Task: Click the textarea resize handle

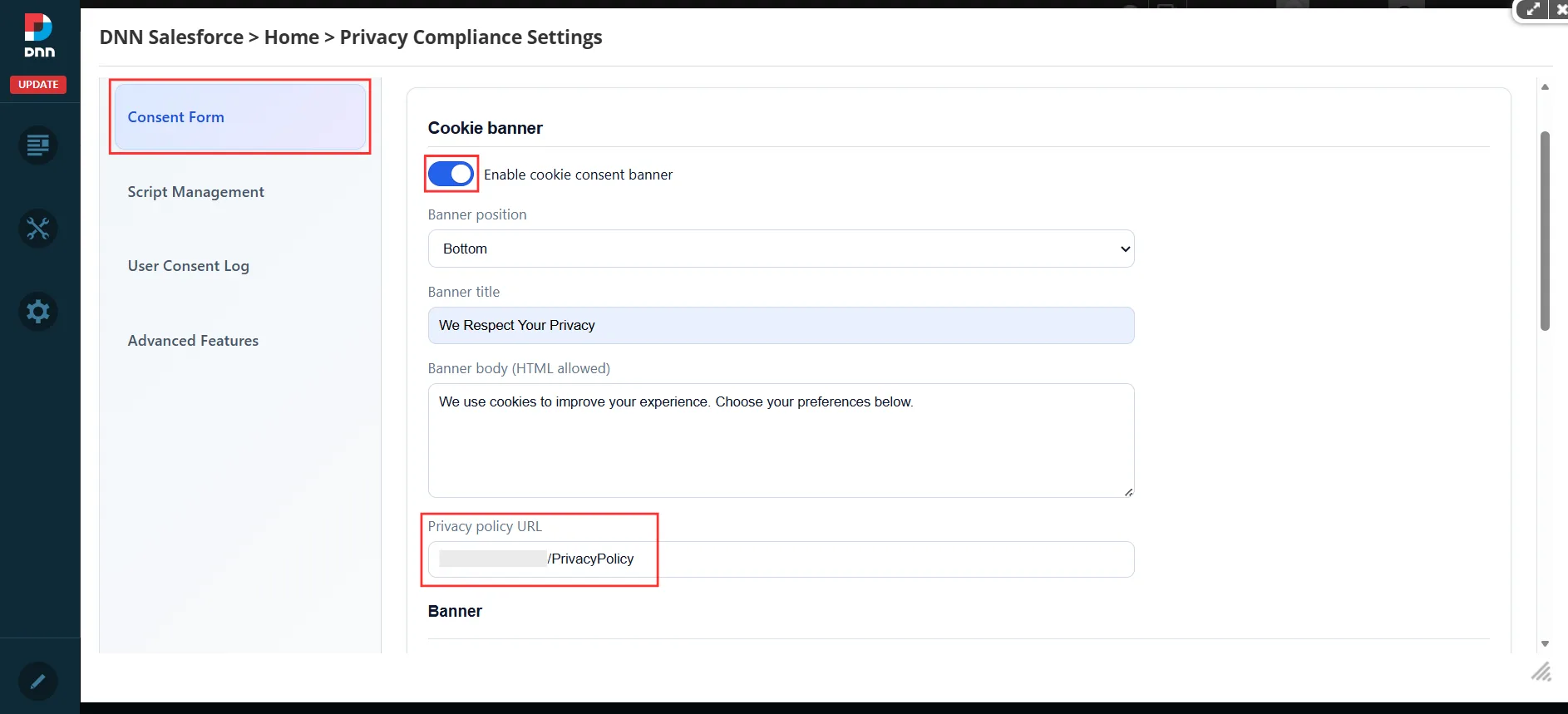Action: 1128,492
